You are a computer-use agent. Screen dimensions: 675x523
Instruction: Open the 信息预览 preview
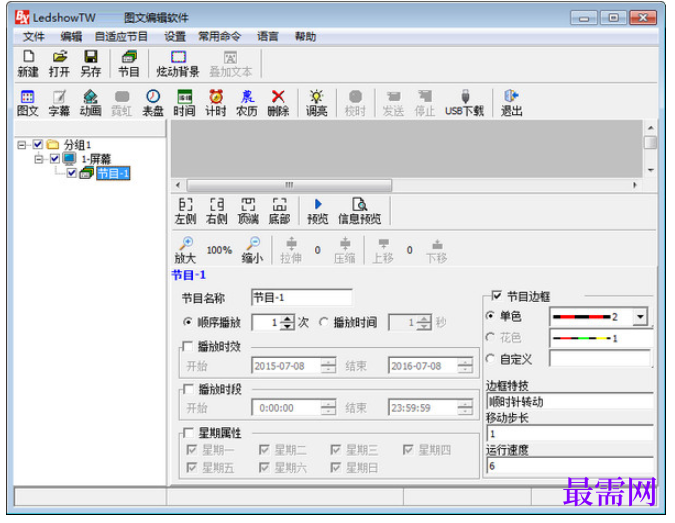click(359, 211)
